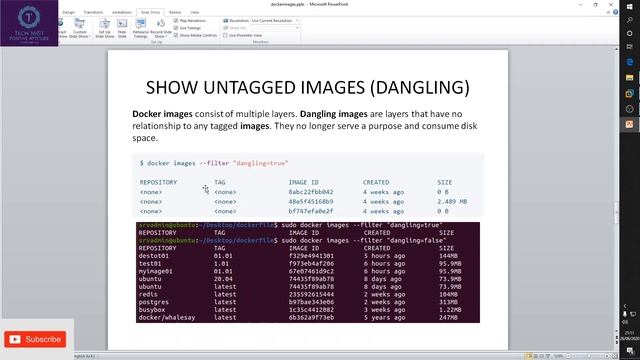Open the Animations tab
This screenshot has height=360, width=640.
point(122,12)
